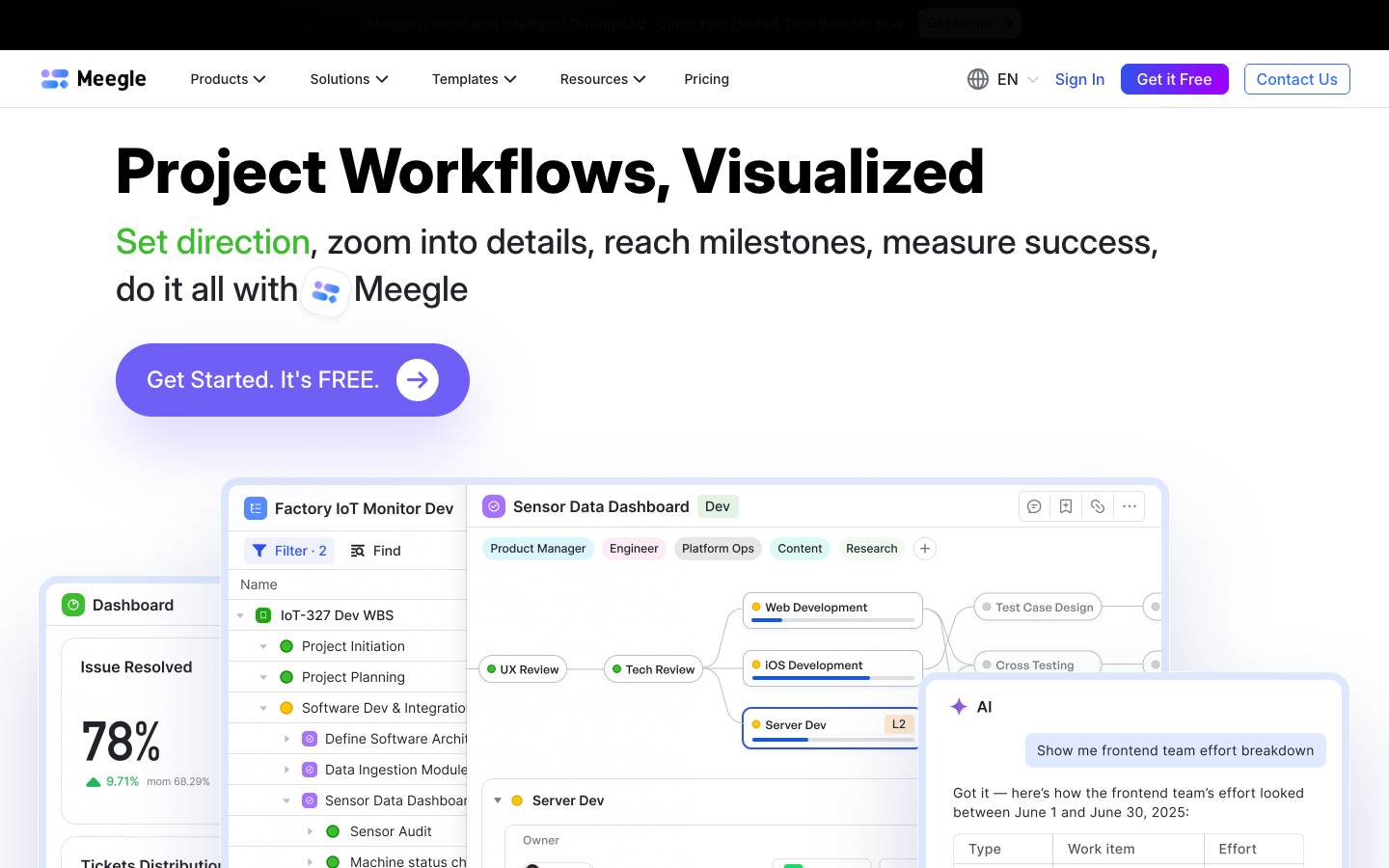
Task: Collapse the IoT-327 Dev WBS tree node
Action: click(x=240, y=615)
